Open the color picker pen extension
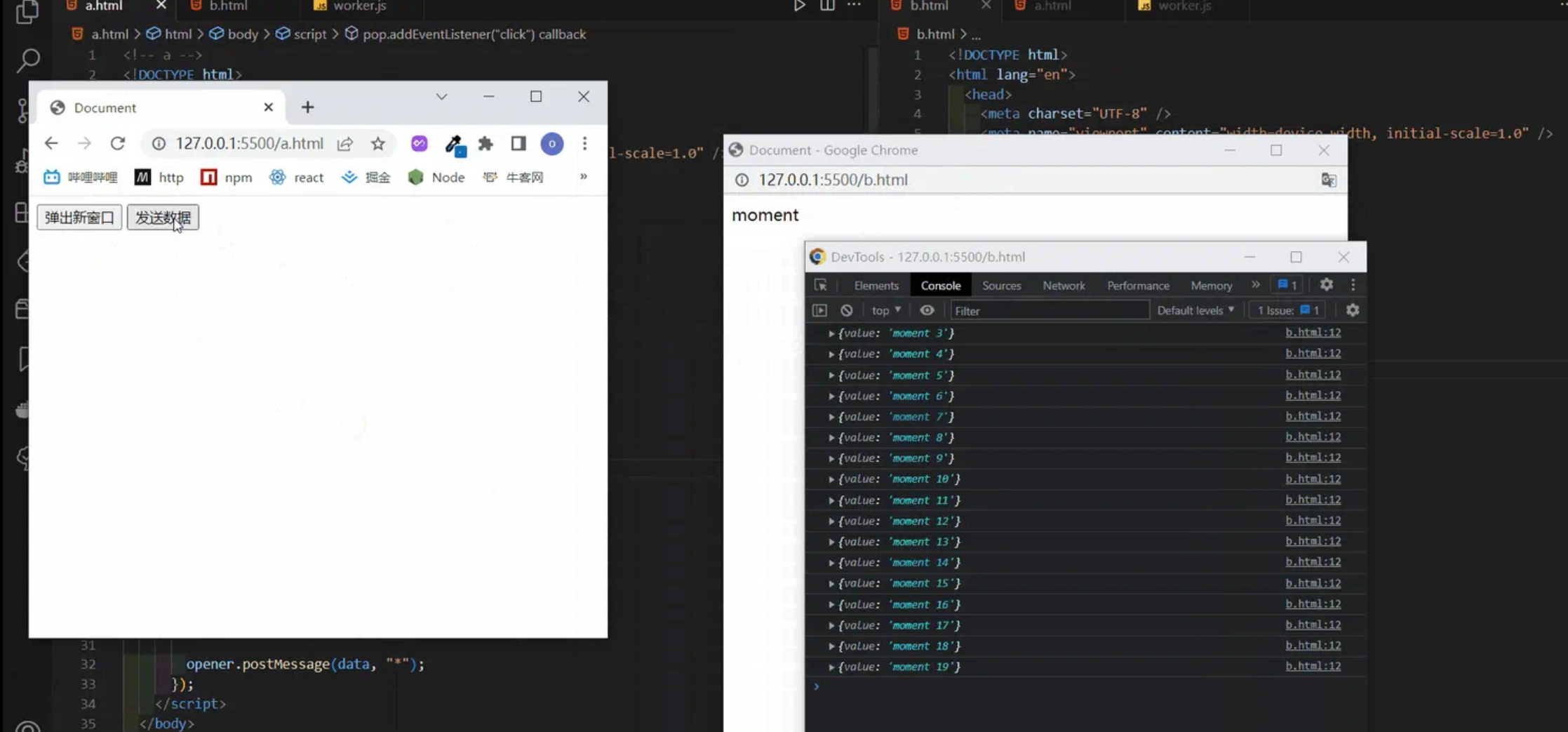Image resolution: width=1568 pixels, height=732 pixels. (x=455, y=145)
